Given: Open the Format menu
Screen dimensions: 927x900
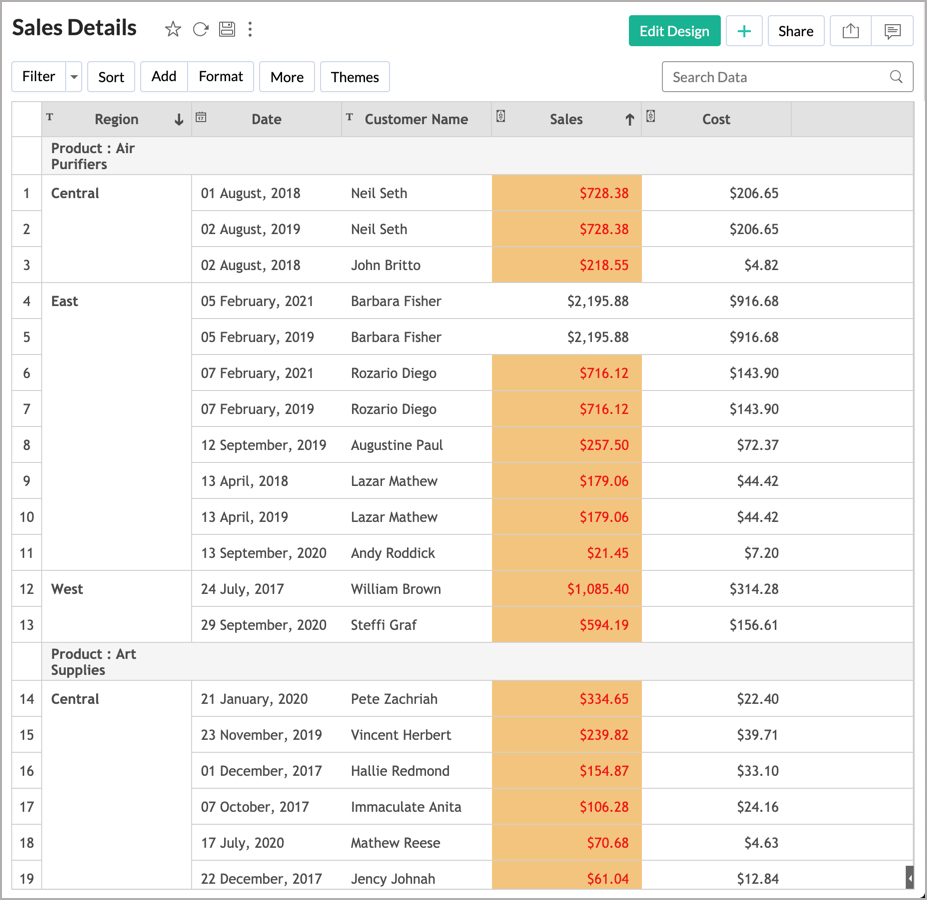Looking at the screenshot, I should 220,76.
